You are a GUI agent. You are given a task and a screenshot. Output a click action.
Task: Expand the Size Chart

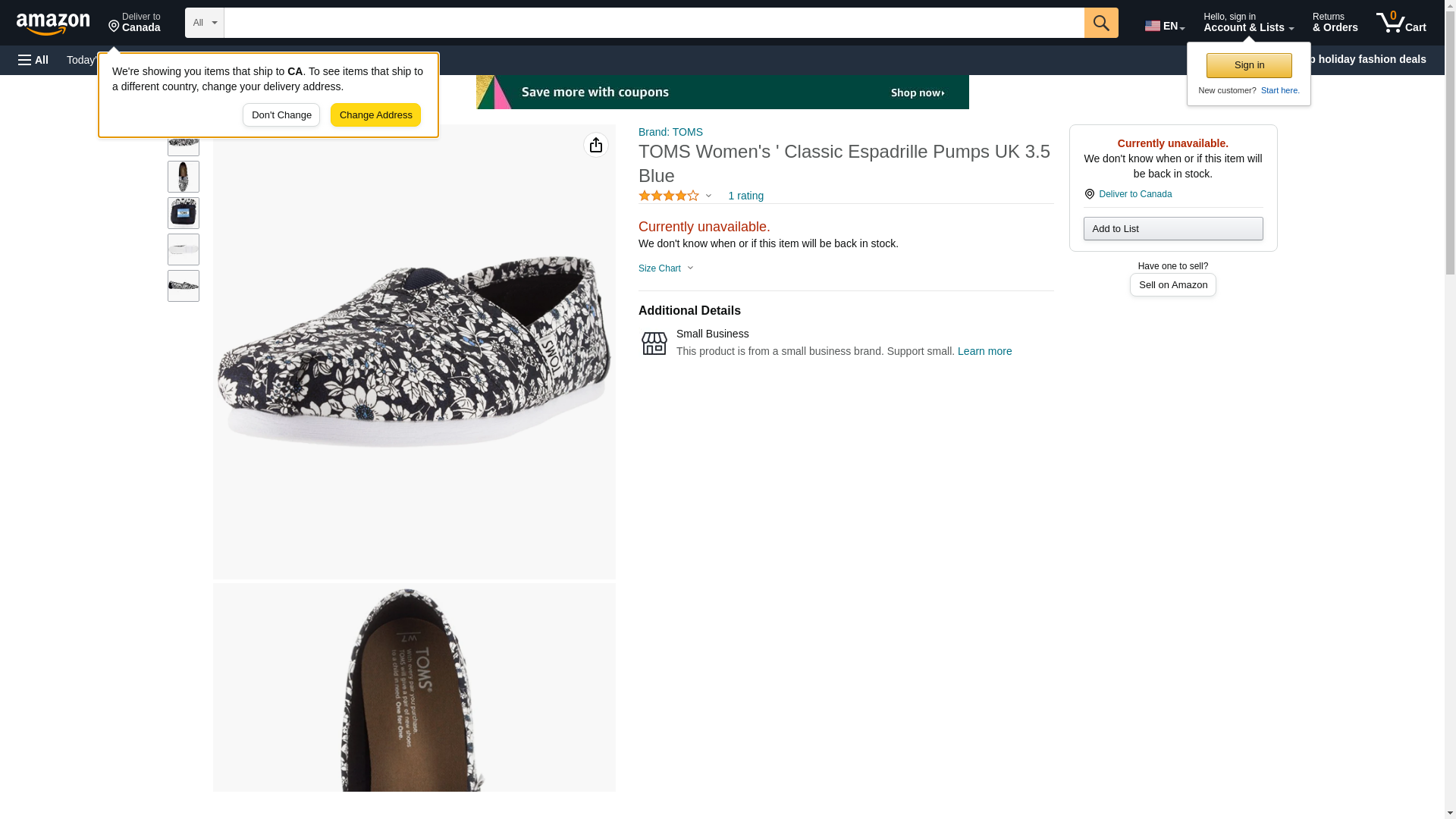coord(666,268)
